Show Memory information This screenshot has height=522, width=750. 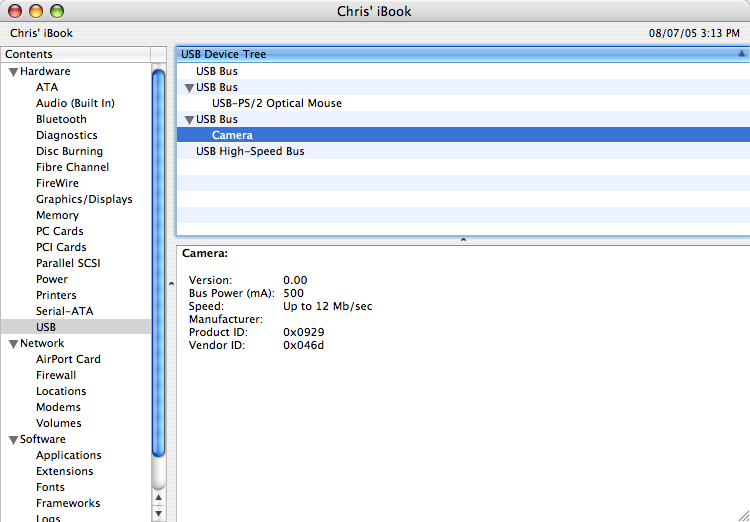57,215
